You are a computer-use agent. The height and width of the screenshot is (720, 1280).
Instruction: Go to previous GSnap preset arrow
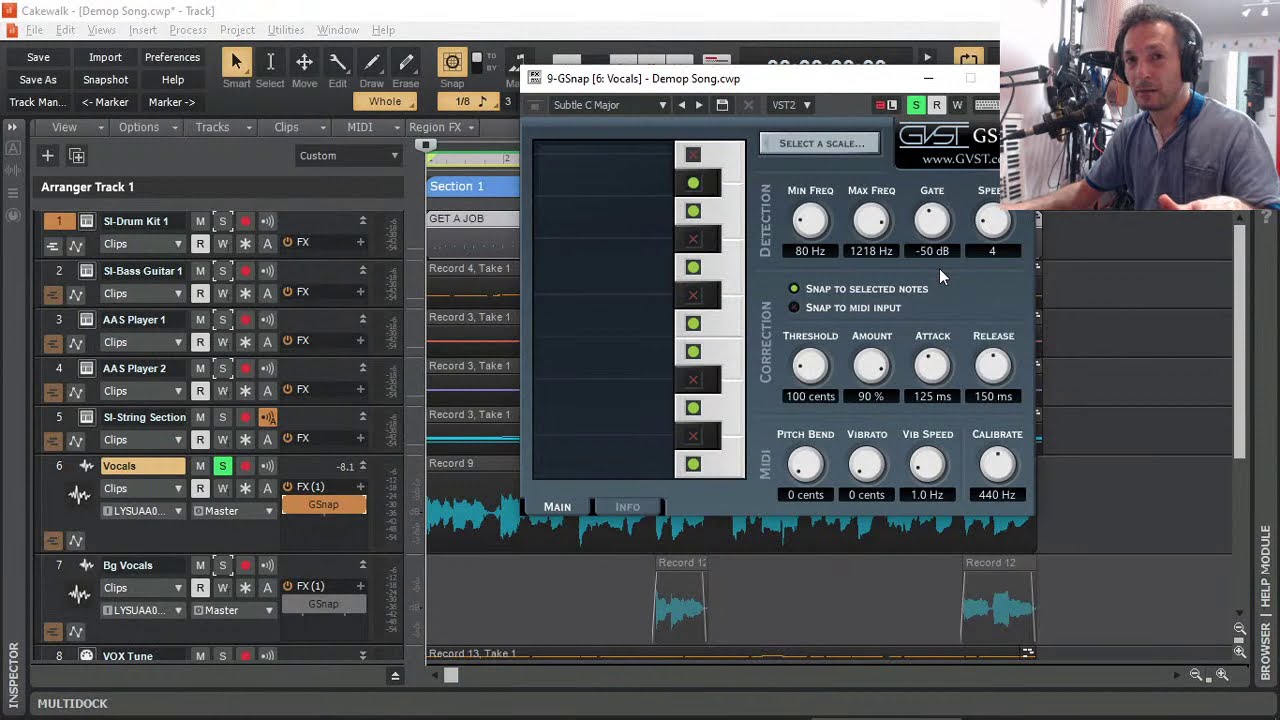[682, 105]
